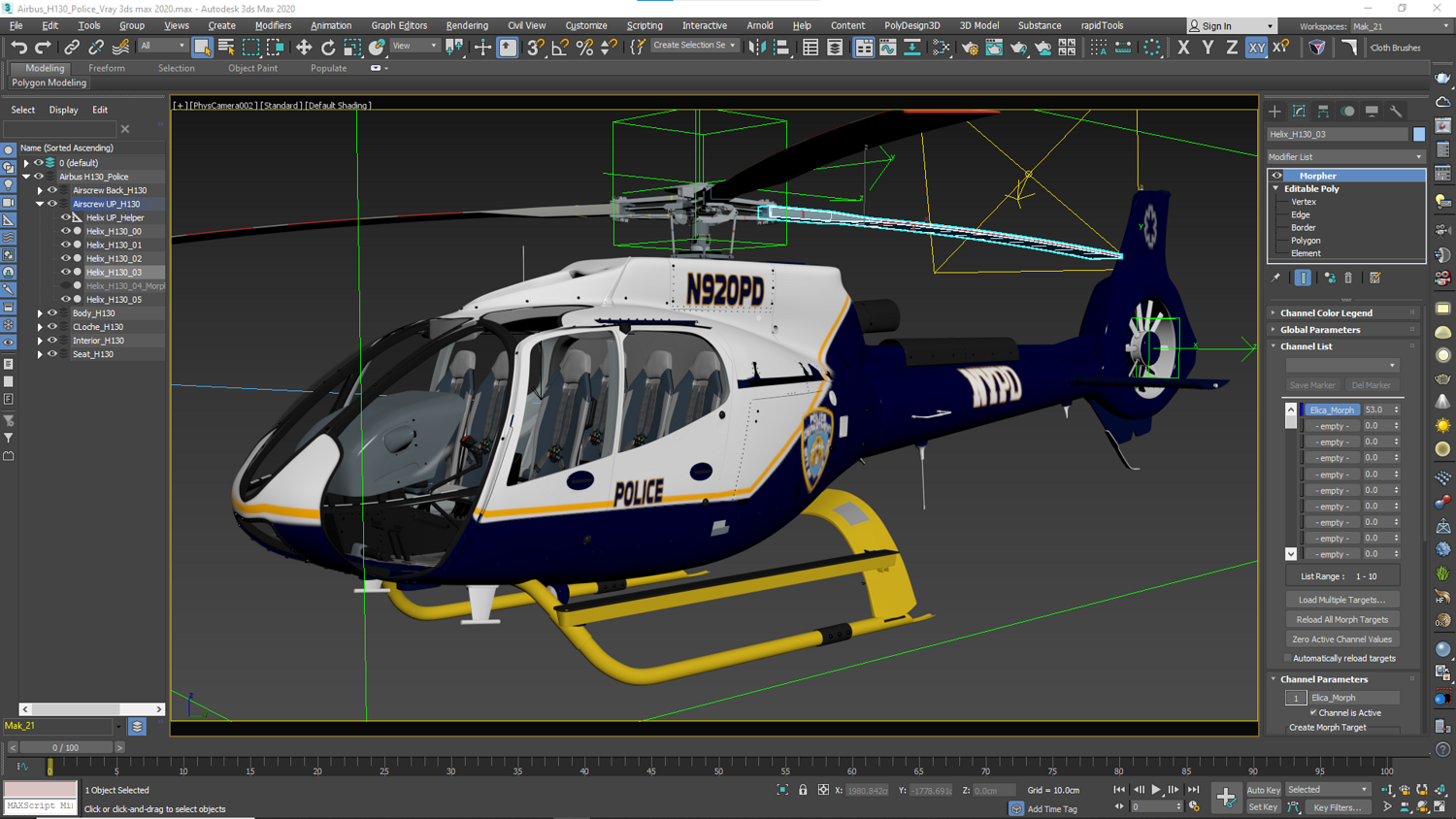This screenshot has height=819, width=1456.
Task: Choose the Select and Scale tool
Action: [352, 47]
